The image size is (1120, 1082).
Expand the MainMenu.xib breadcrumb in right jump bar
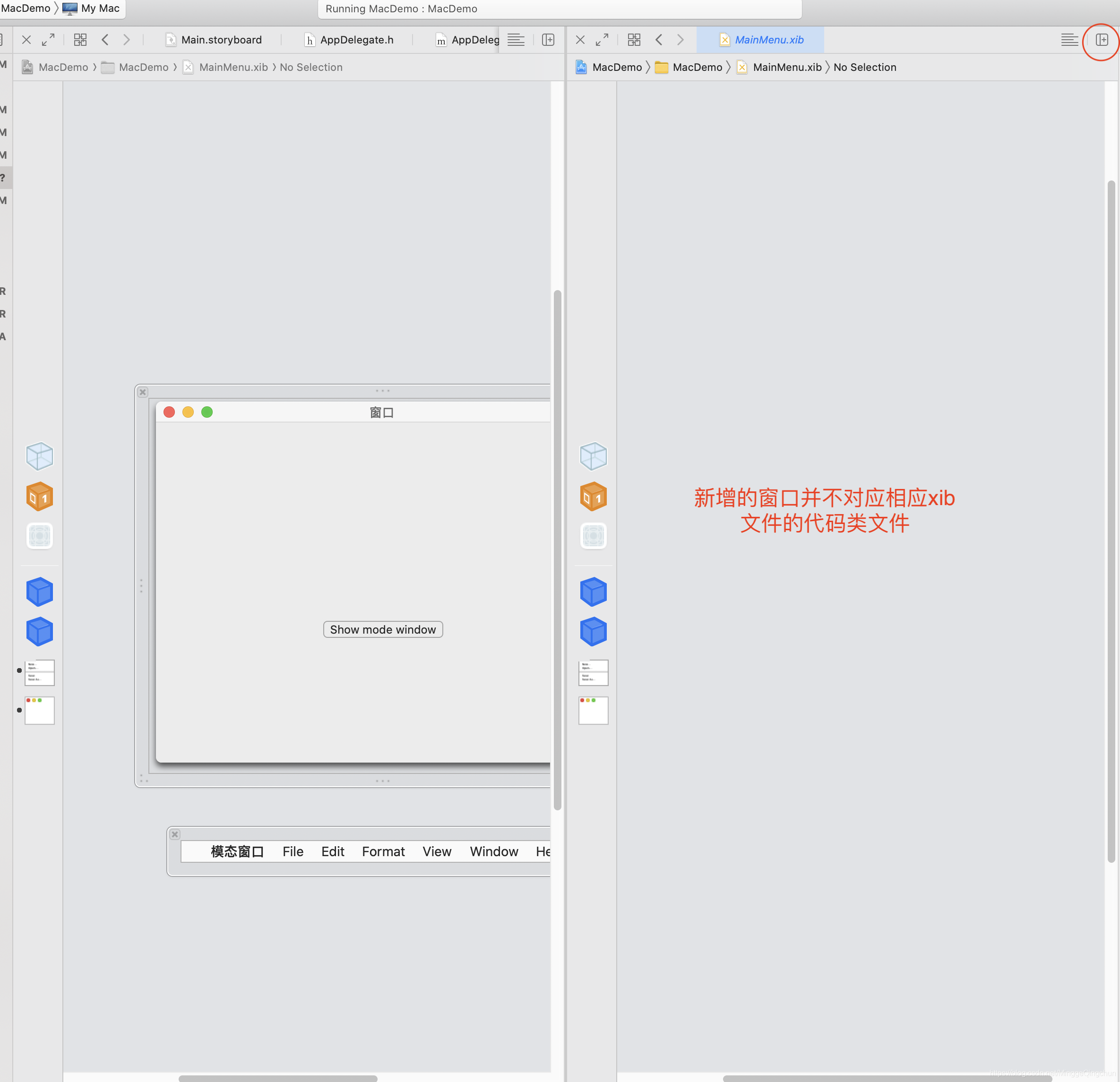tap(786, 68)
